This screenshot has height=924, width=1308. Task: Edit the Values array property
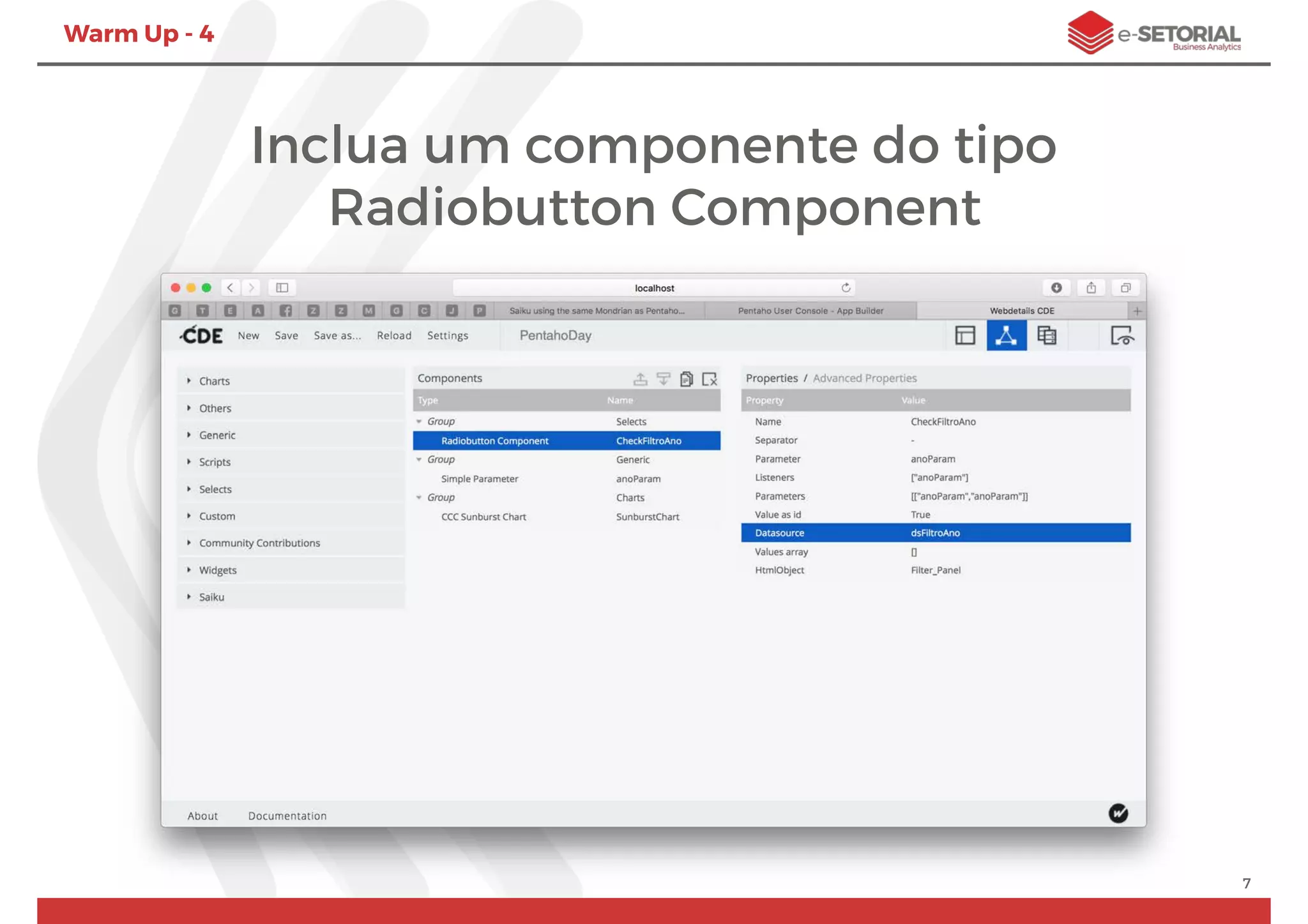click(914, 552)
